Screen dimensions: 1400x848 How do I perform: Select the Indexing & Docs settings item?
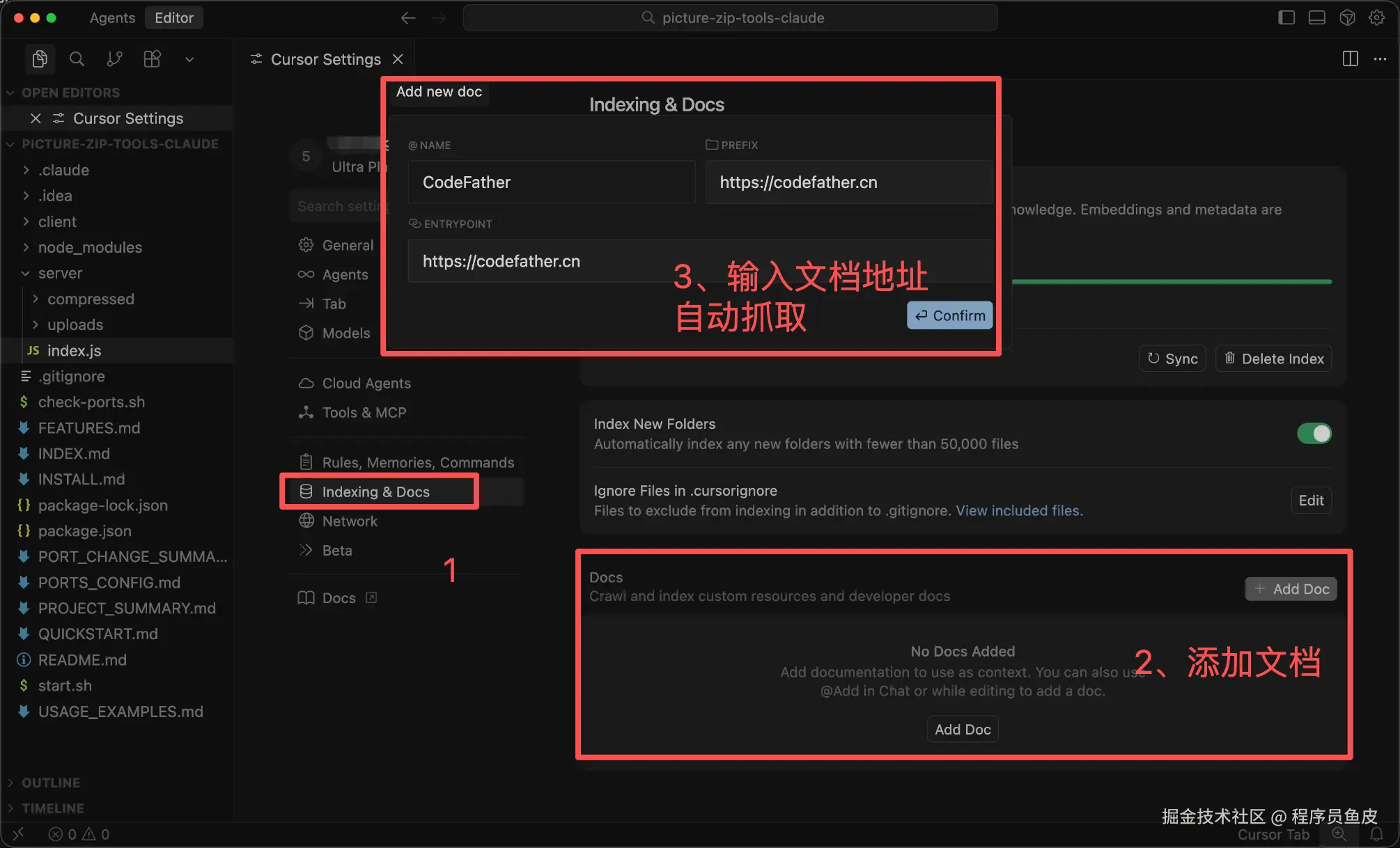pos(375,492)
